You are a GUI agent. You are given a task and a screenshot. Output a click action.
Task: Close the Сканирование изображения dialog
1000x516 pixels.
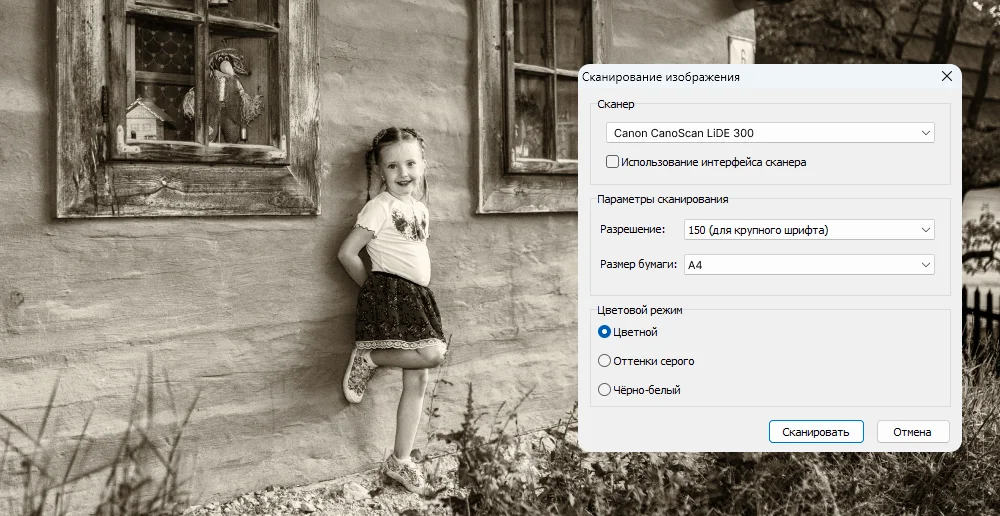pyautogui.click(x=946, y=77)
